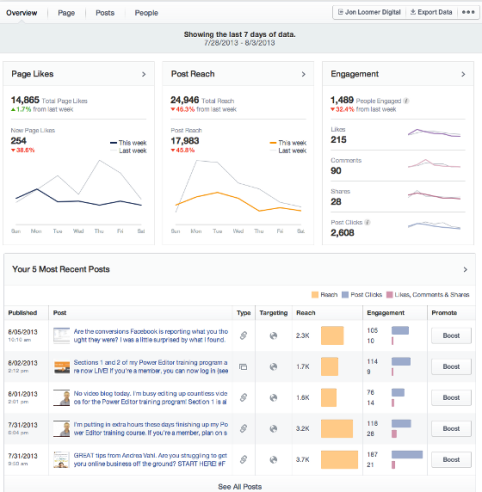Click the link type icon for 8/05/2013 post
Image resolution: width=482 pixels, height=492 pixels.
pos(244,335)
